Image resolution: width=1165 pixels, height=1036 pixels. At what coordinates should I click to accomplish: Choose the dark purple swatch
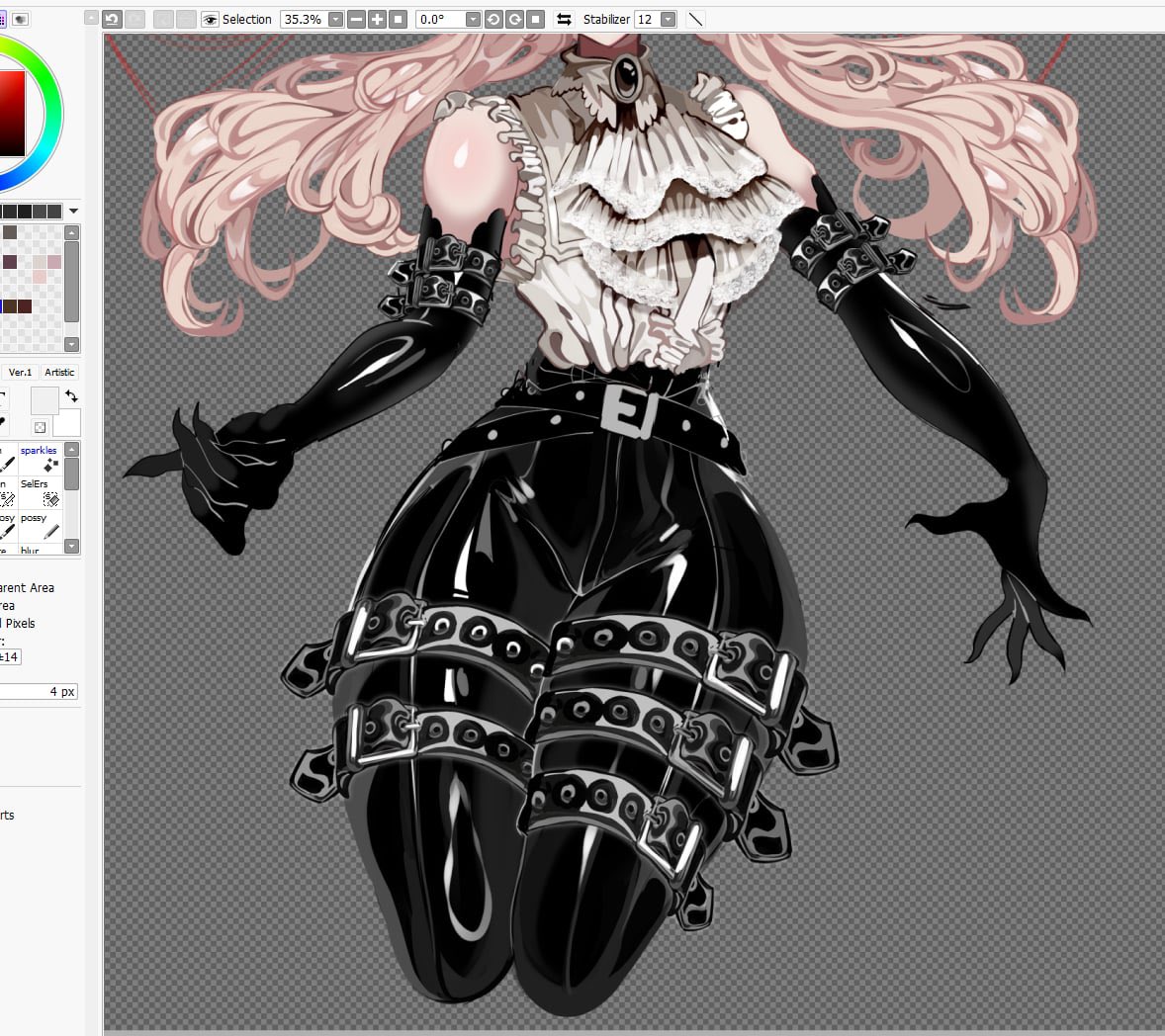tap(10, 261)
